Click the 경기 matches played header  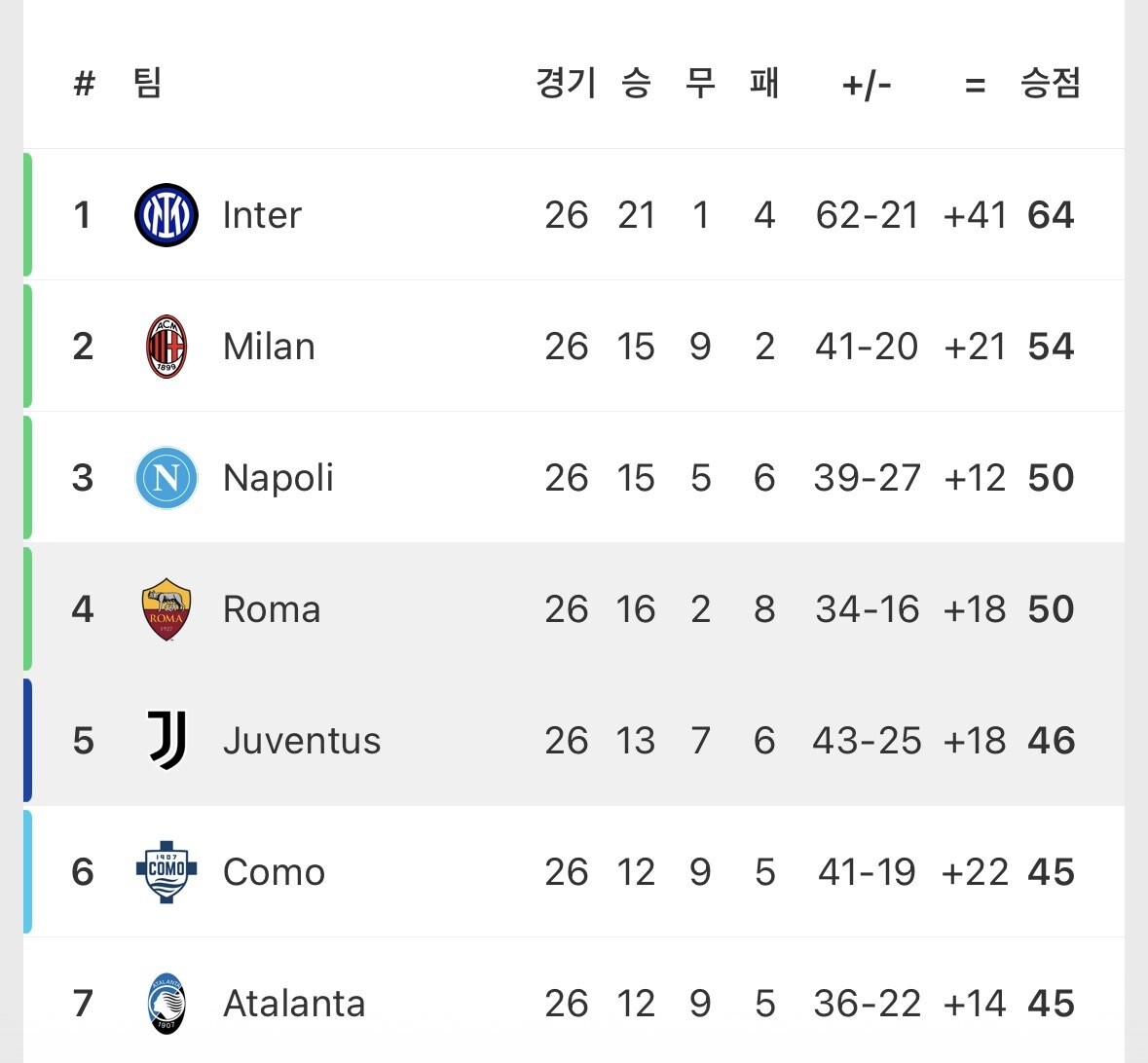pyautogui.click(x=566, y=84)
